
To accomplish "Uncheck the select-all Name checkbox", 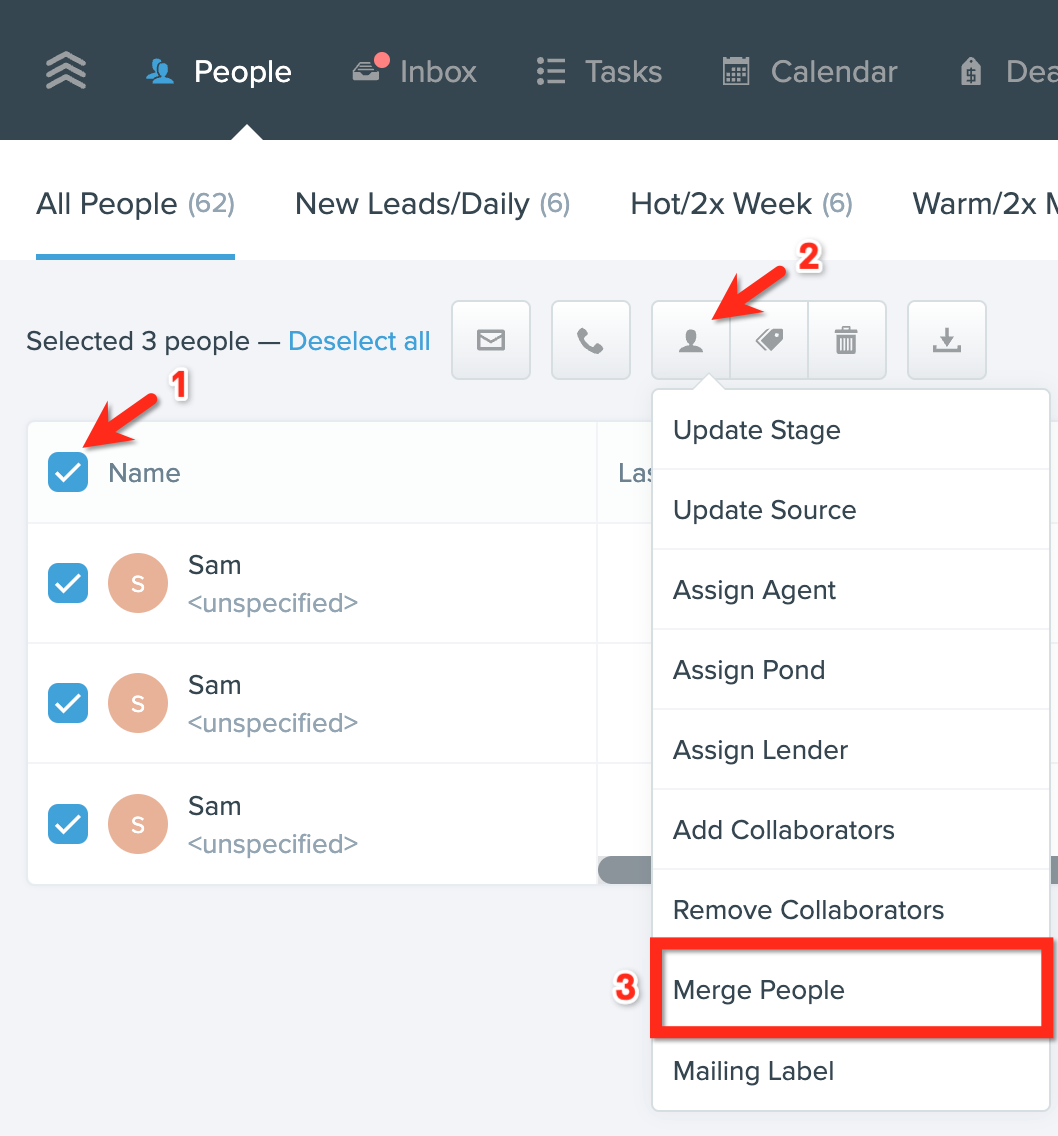I will coord(67,471).
